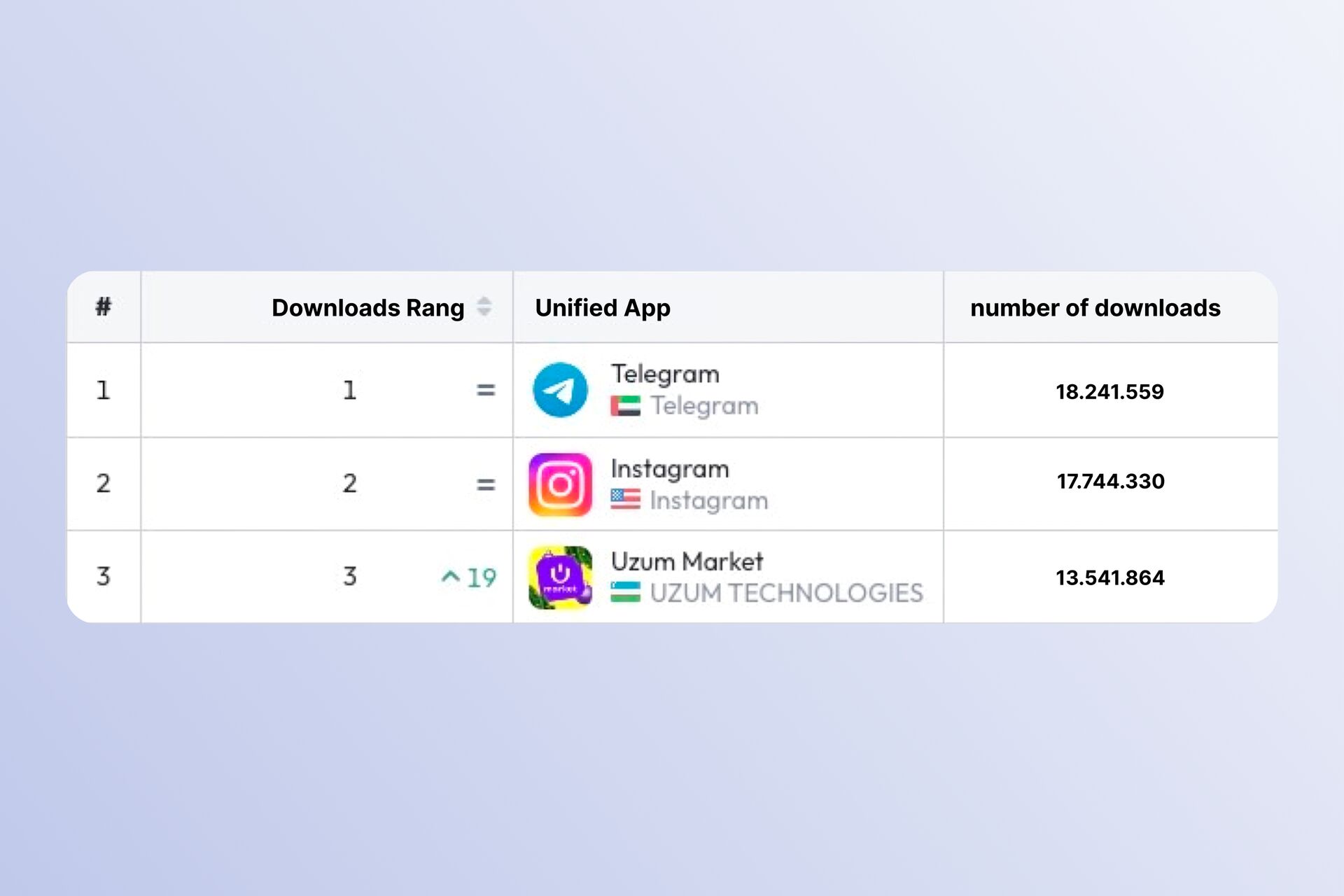
Task: Click the UAE flag next to Telegram publisher
Action: tap(625, 406)
